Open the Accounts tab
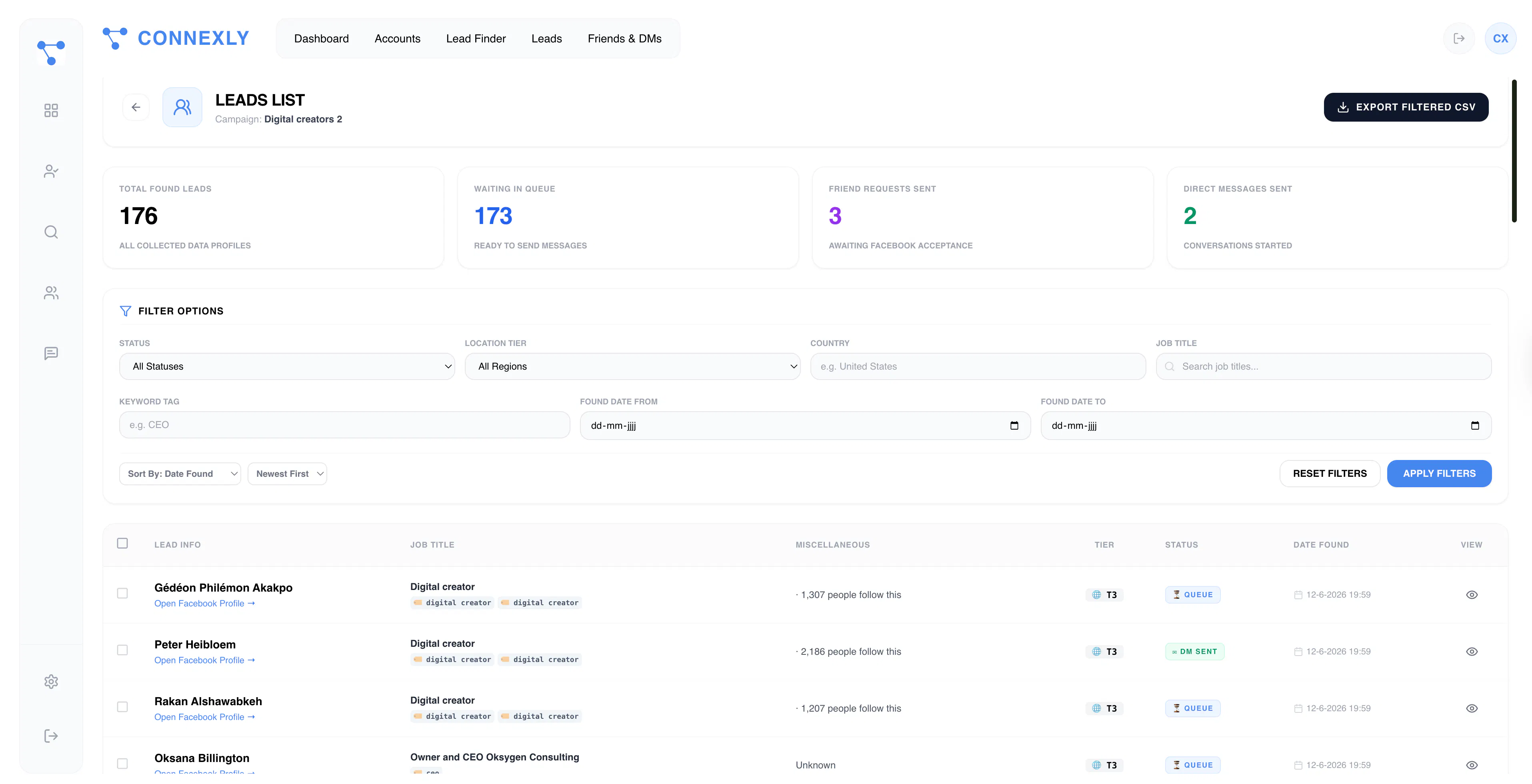The width and height of the screenshot is (1532, 784). coord(397,39)
